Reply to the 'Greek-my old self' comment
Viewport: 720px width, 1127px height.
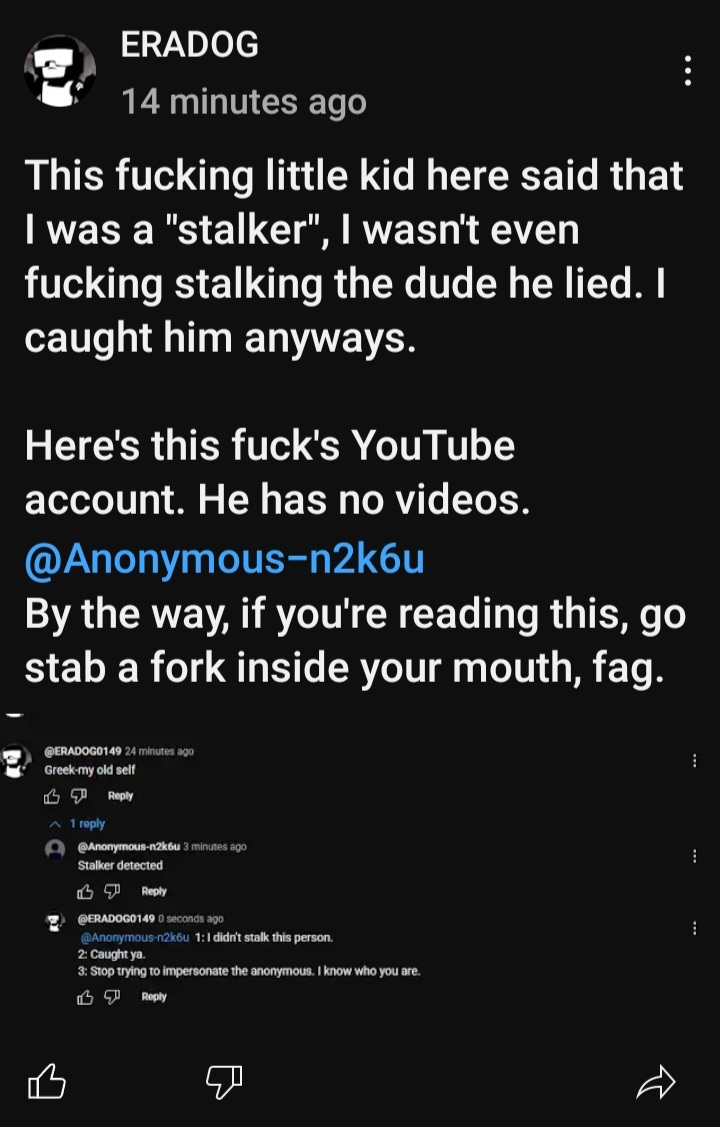(x=120, y=796)
